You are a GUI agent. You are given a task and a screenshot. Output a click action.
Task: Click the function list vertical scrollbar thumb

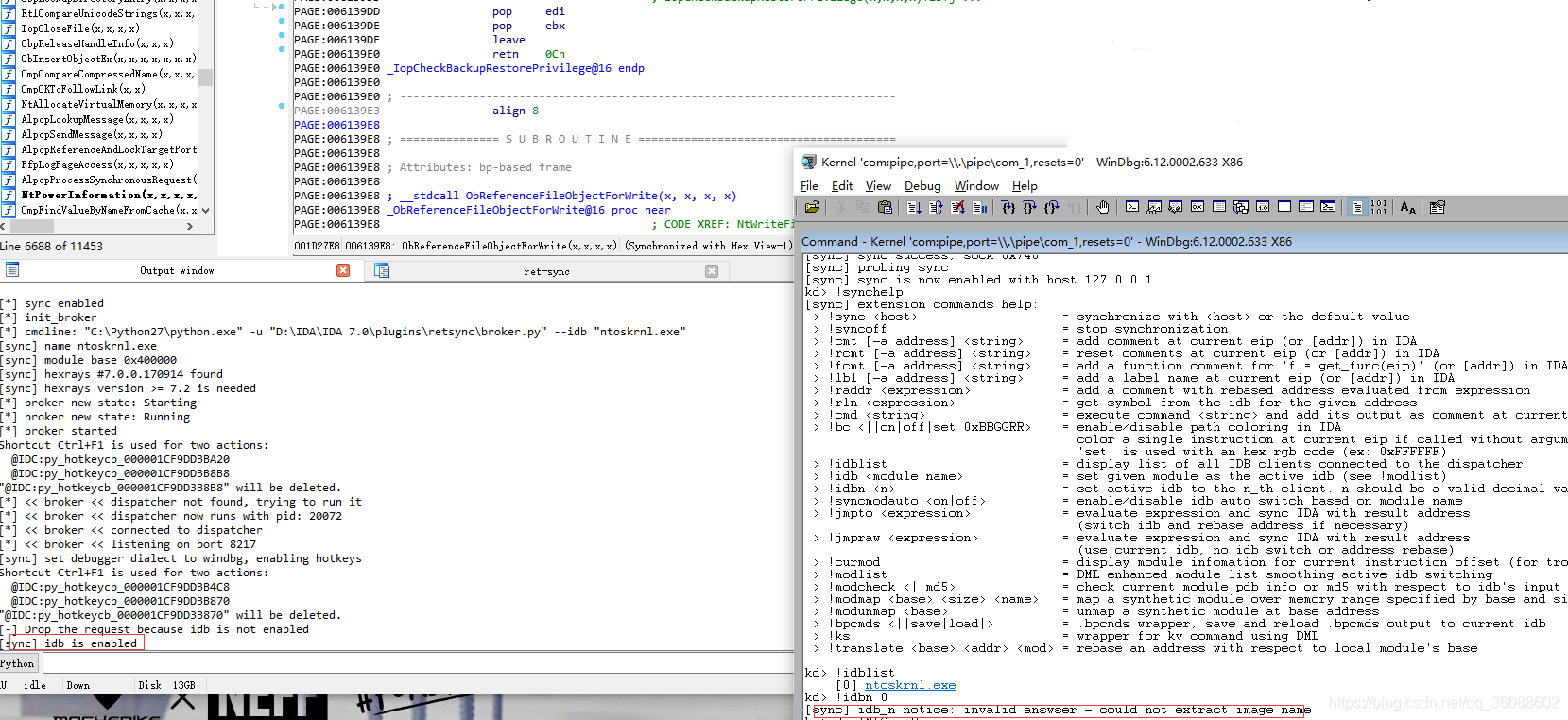[205, 77]
